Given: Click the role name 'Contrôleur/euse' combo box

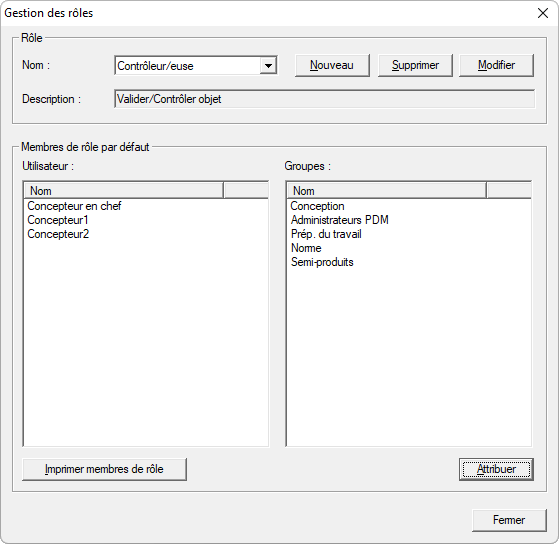Looking at the screenshot, I should [196, 66].
